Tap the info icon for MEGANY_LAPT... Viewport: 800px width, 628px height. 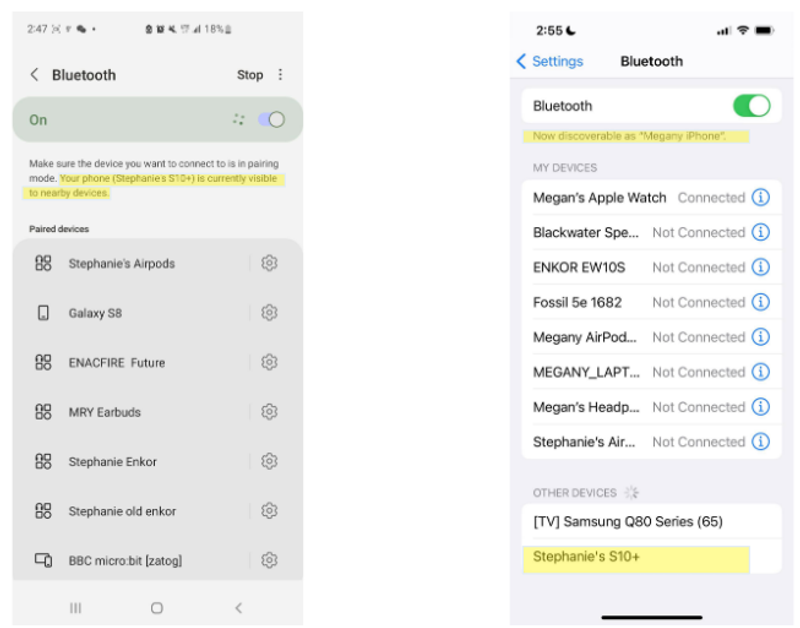tap(761, 372)
